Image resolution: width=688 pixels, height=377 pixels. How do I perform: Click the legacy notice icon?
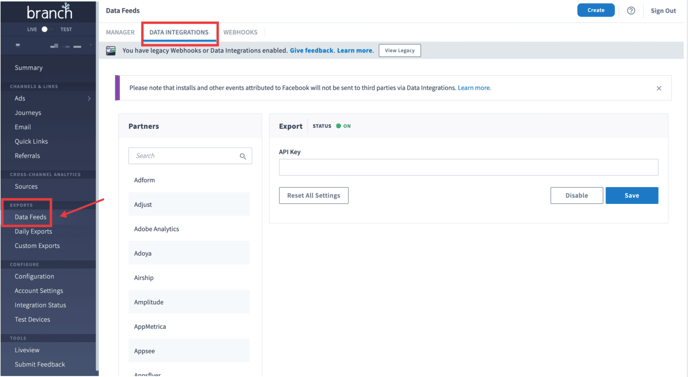tap(111, 50)
